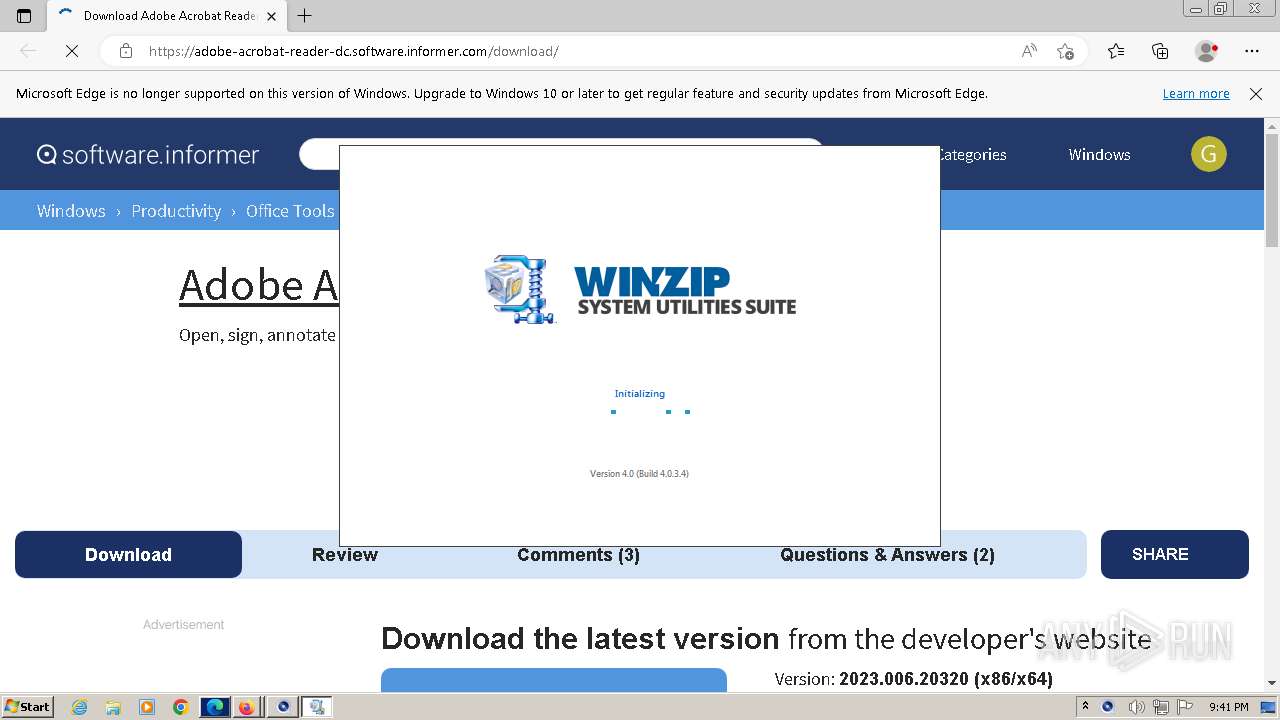Select the Download tab

[128, 554]
